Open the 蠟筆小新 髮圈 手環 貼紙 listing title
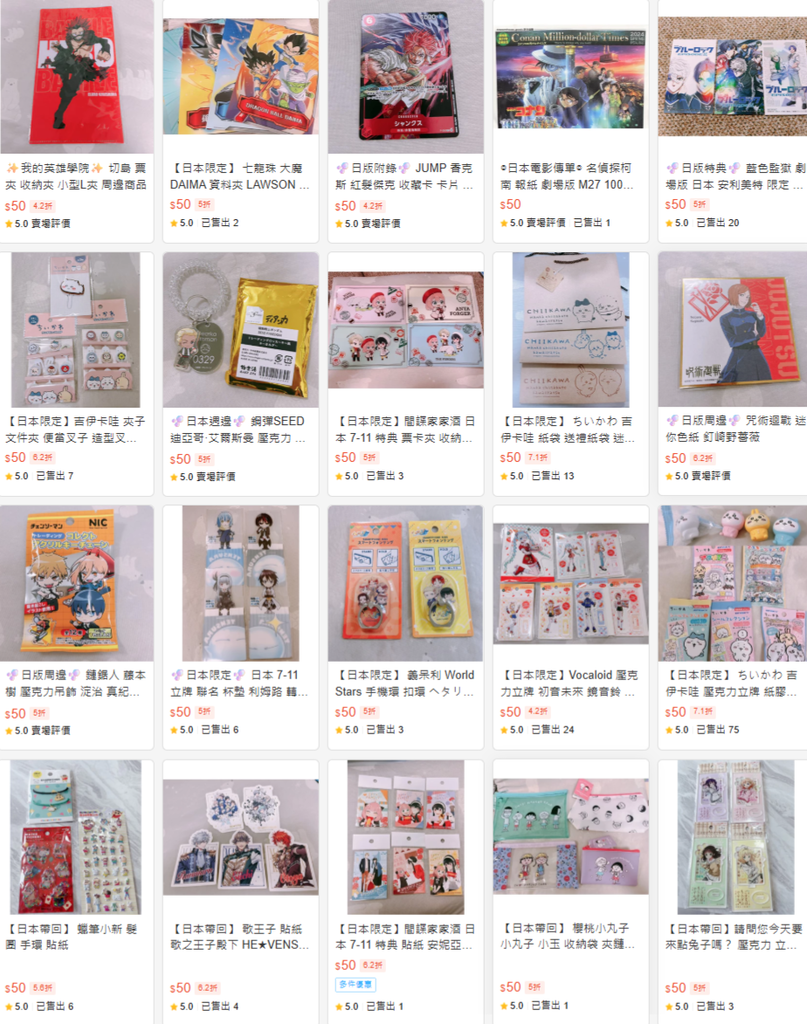The image size is (807, 1024). [x=72, y=936]
